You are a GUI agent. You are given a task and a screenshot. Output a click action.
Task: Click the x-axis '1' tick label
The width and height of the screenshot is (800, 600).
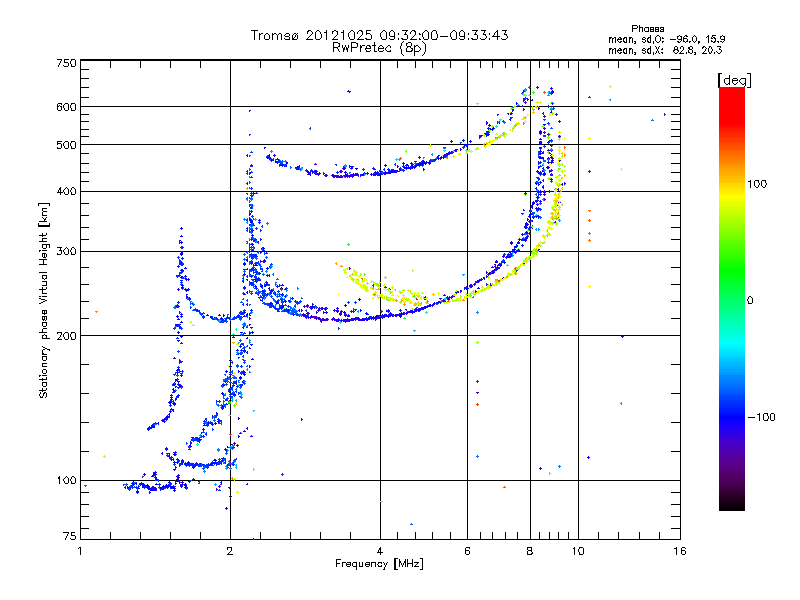coord(80,551)
